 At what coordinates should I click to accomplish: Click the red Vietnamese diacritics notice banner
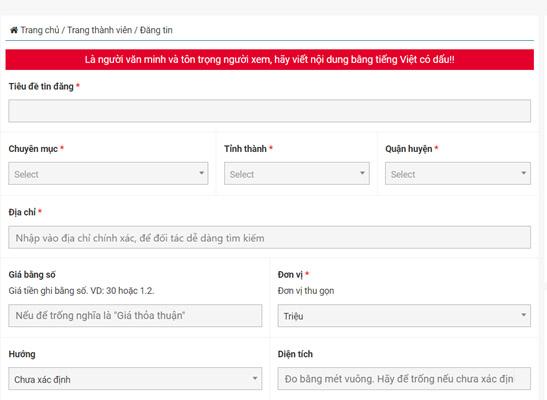coord(269,60)
